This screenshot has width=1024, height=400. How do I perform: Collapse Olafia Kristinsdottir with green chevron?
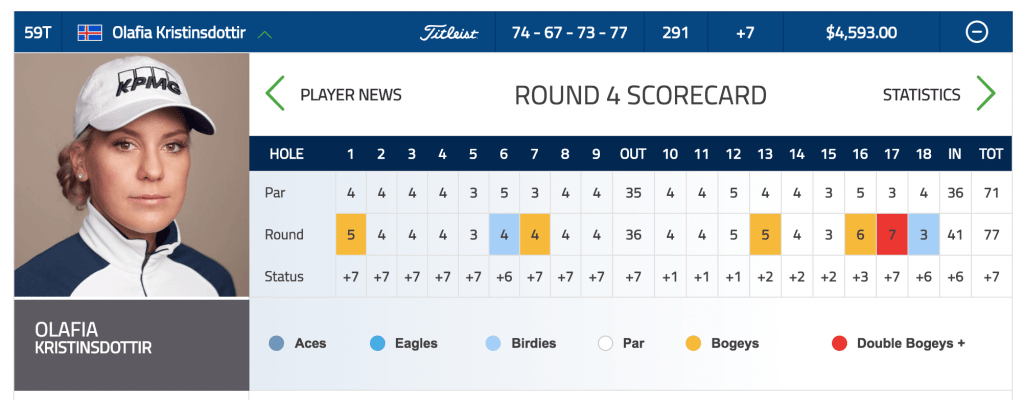pos(264,33)
